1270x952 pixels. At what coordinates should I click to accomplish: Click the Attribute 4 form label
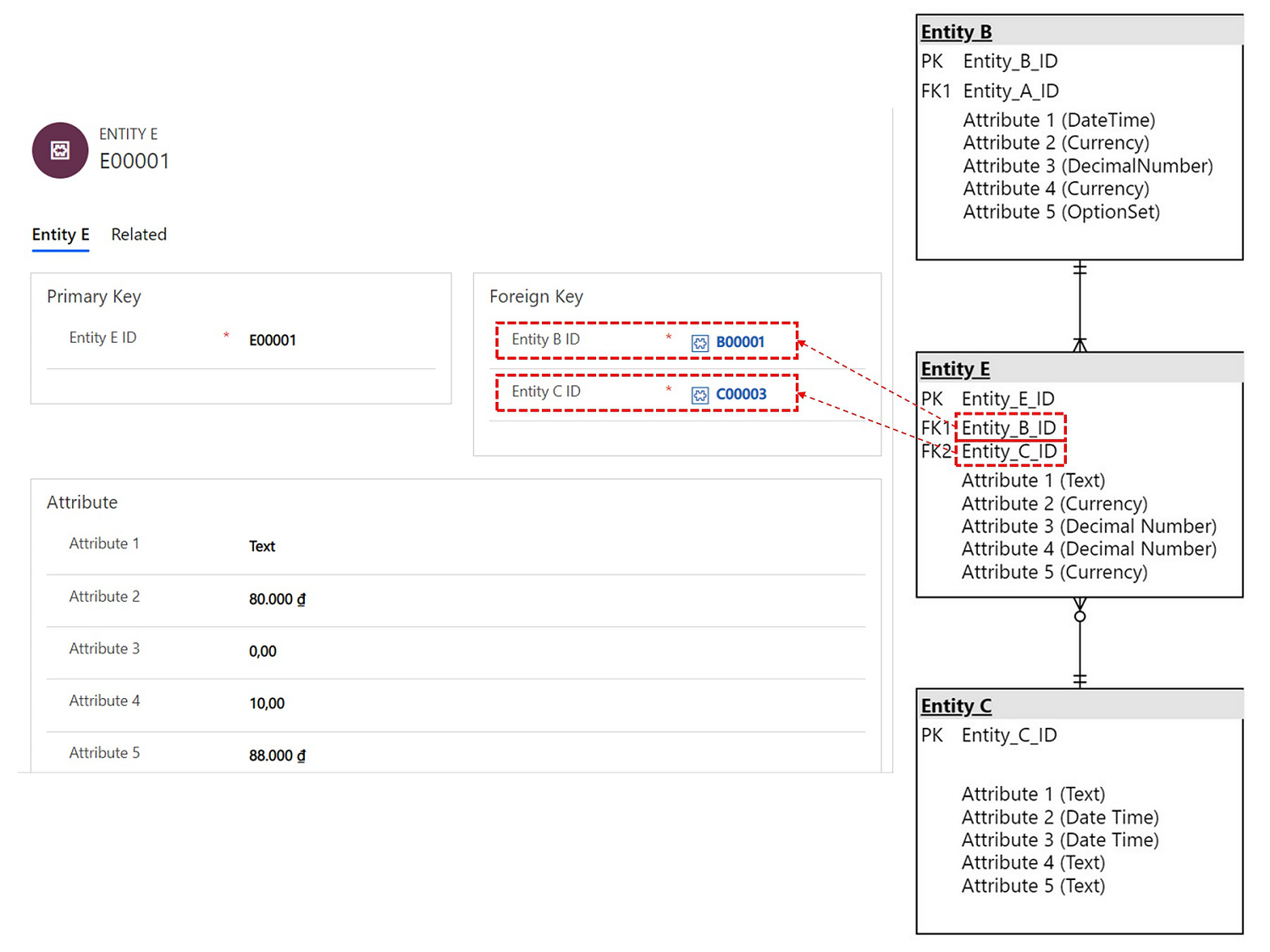click(x=104, y=701)
